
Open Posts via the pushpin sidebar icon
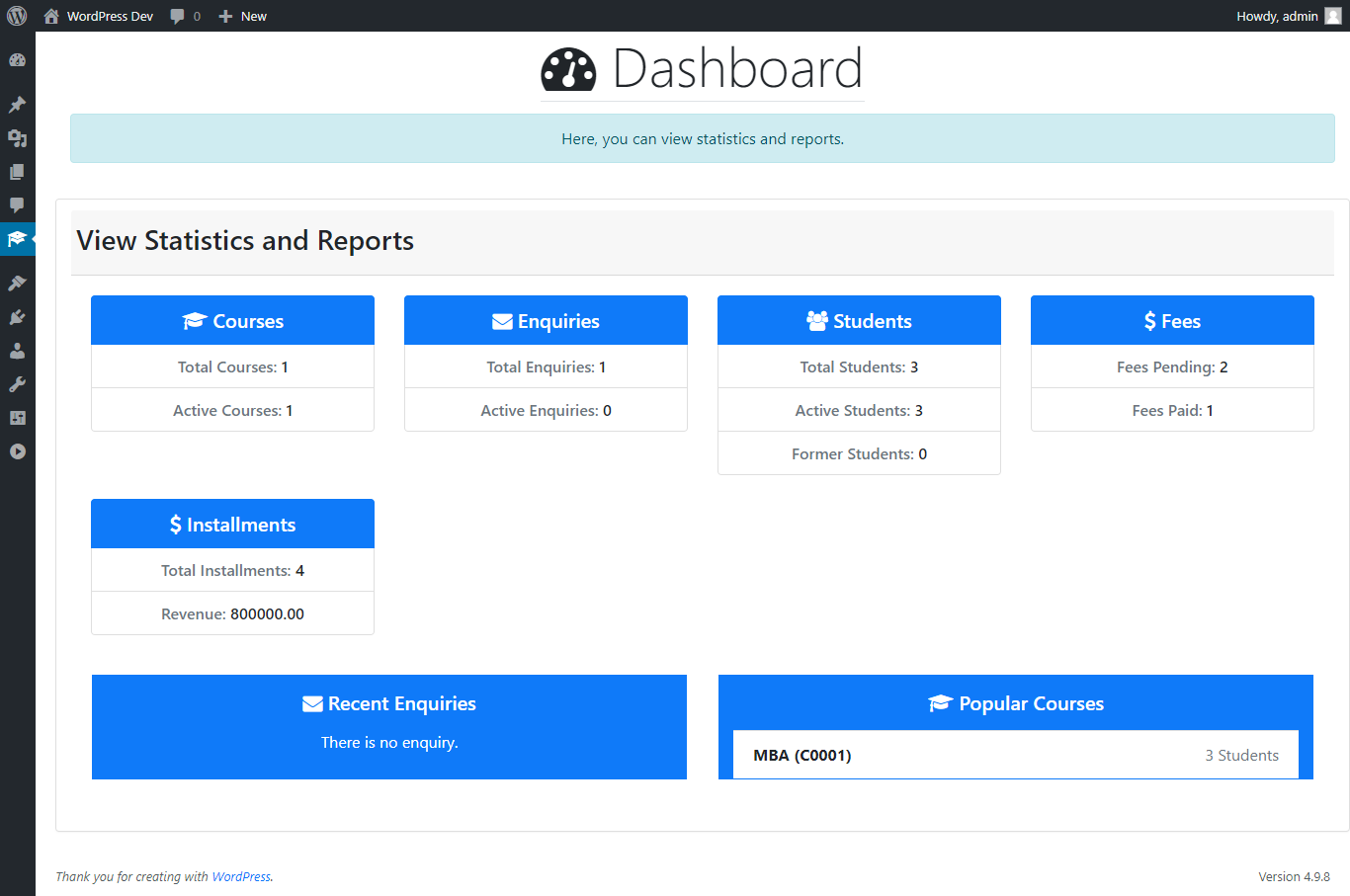tap(17, 105)
